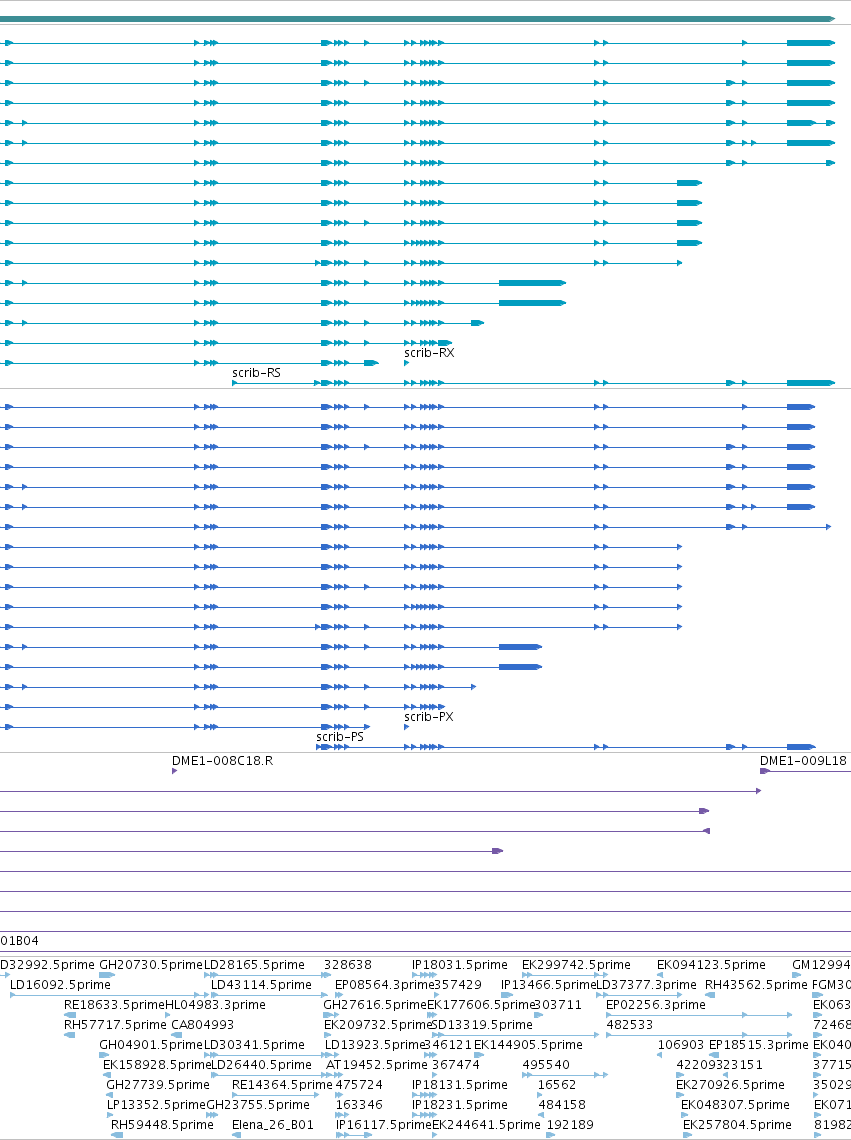Viewport: 851px width, 1140px height.
Task: Click the GH27616.5prime EST label
Action: pyautogui.click(x=375, y=1005)
